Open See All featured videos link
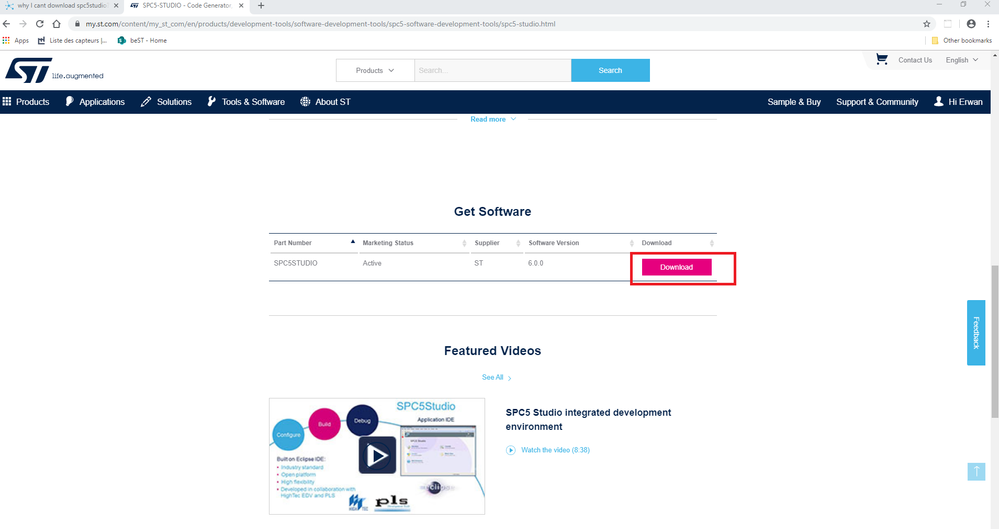Screen dimensions: 999x529 (x=496, y=377)
